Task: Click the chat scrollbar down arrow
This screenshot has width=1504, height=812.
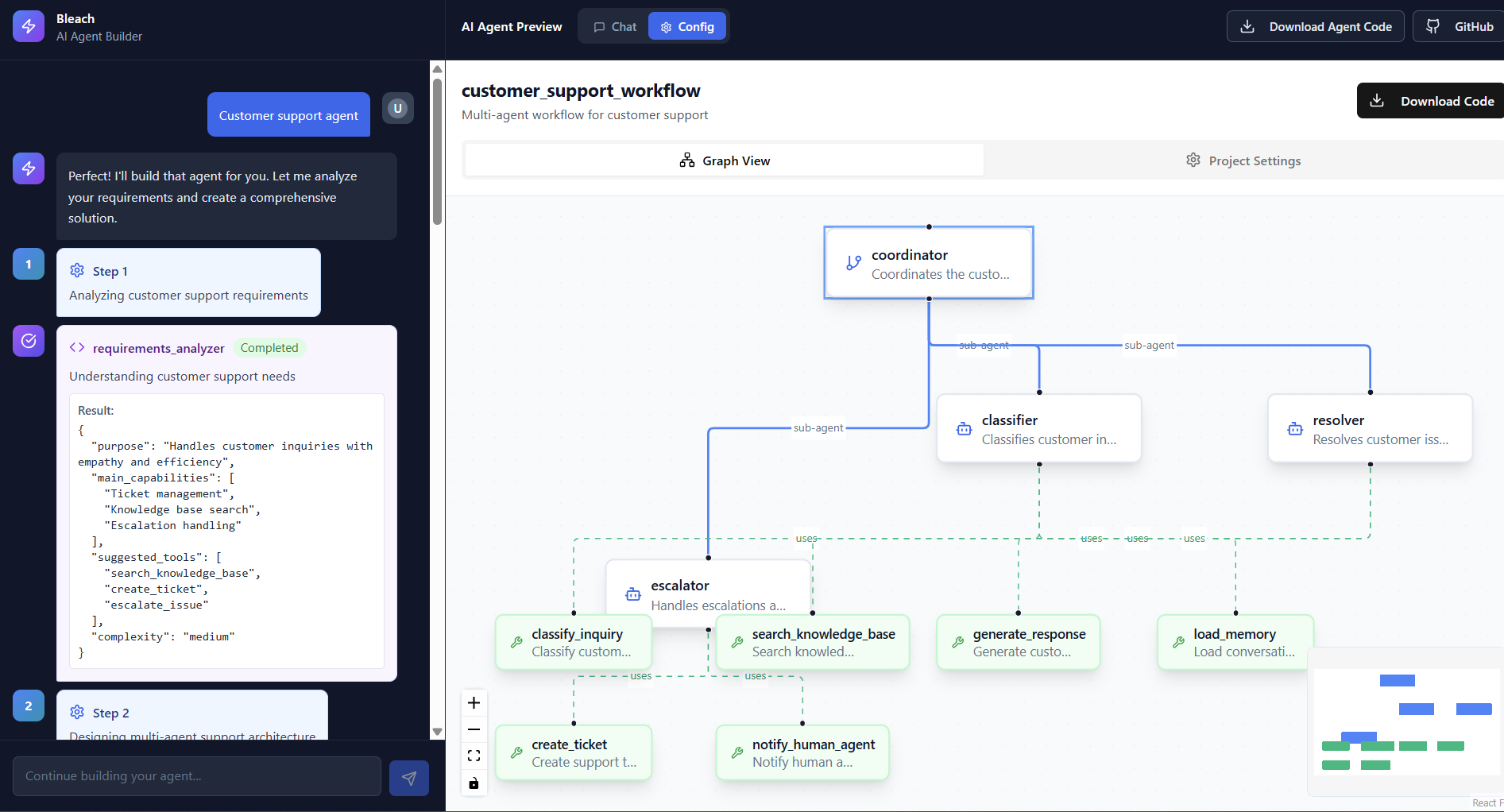Action: 437,732
